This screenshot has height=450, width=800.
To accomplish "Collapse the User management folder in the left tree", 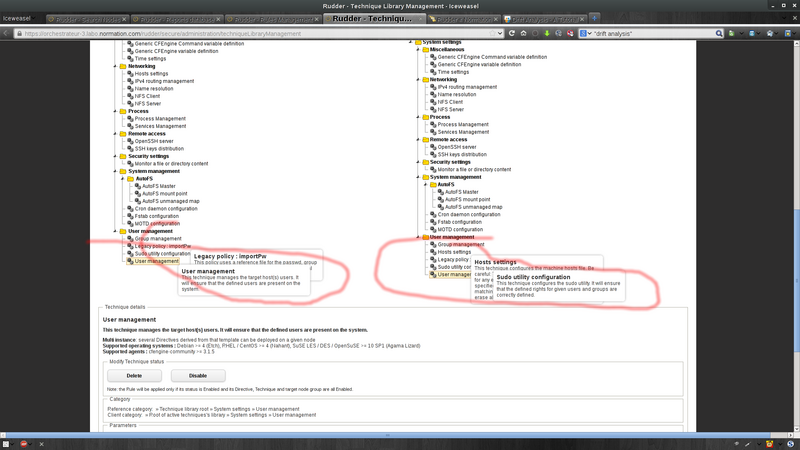I will tap(115, 231).
